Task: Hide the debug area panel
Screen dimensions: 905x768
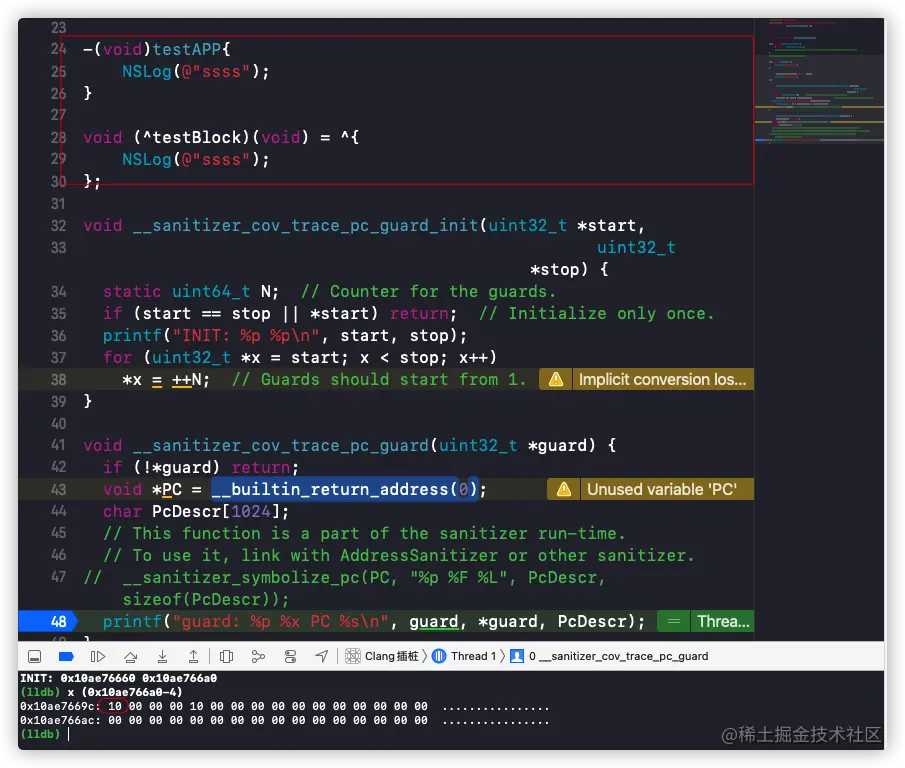Action: (35, 657)
